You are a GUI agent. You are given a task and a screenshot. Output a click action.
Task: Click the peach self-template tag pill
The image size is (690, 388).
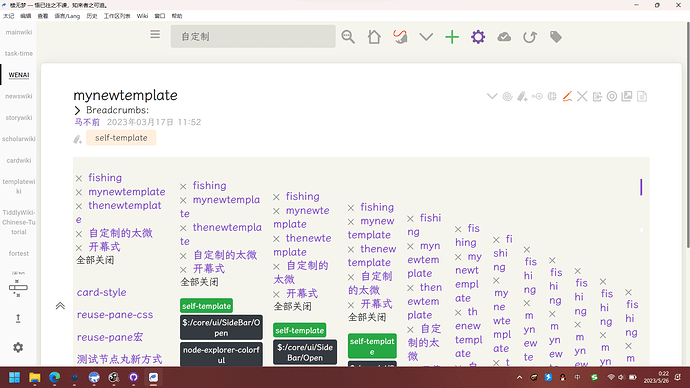click(121, 138)
